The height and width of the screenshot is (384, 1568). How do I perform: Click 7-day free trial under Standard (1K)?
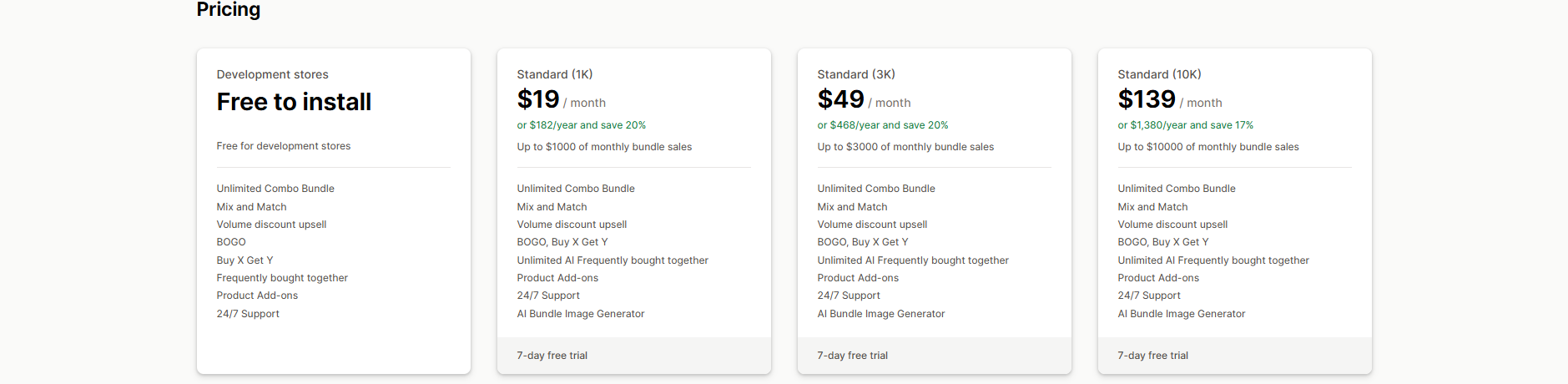pos(552,356)
